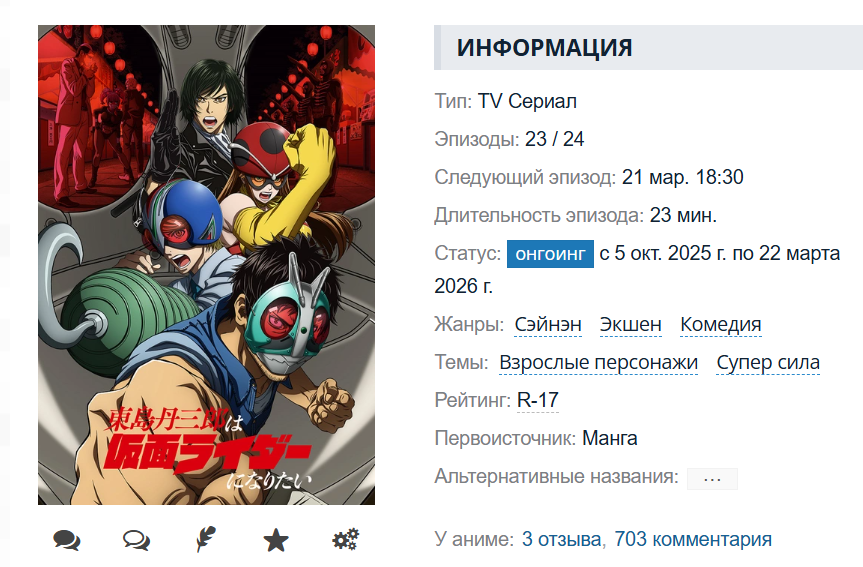The image size is (863, 567).
Task: Write a review with the feather icon
Action: 206,539
